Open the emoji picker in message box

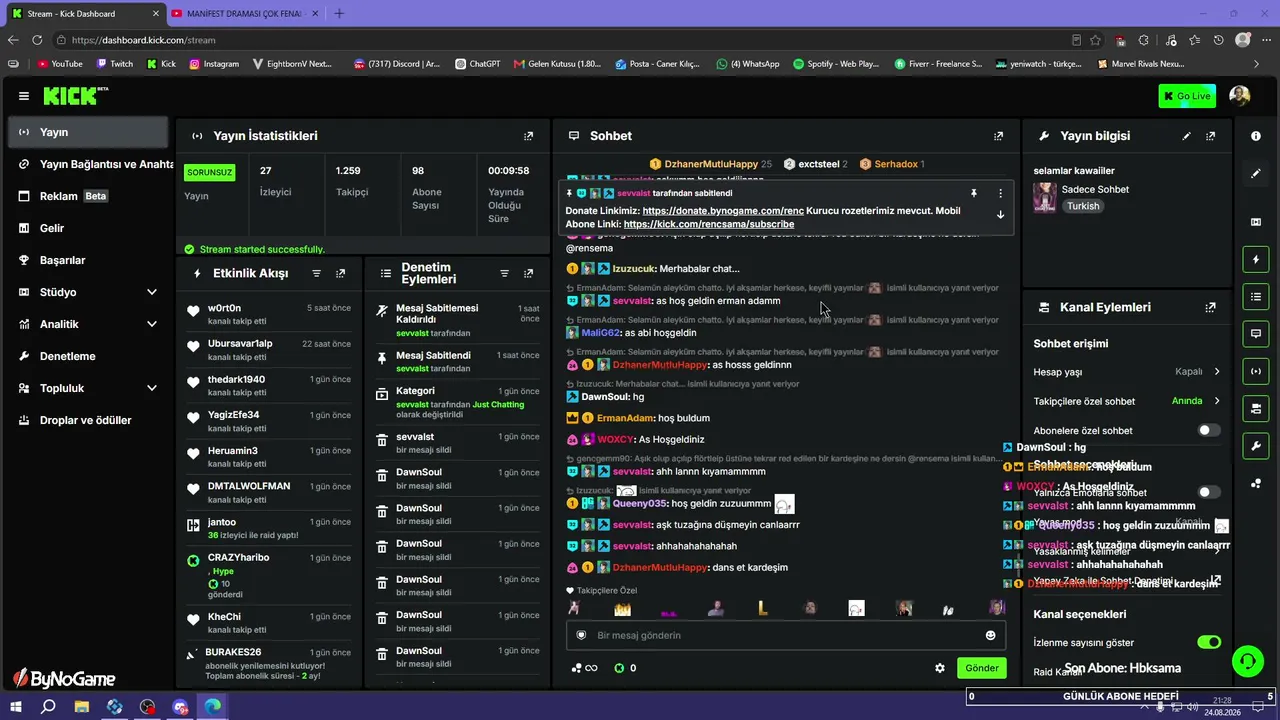(x=991, y=635)
